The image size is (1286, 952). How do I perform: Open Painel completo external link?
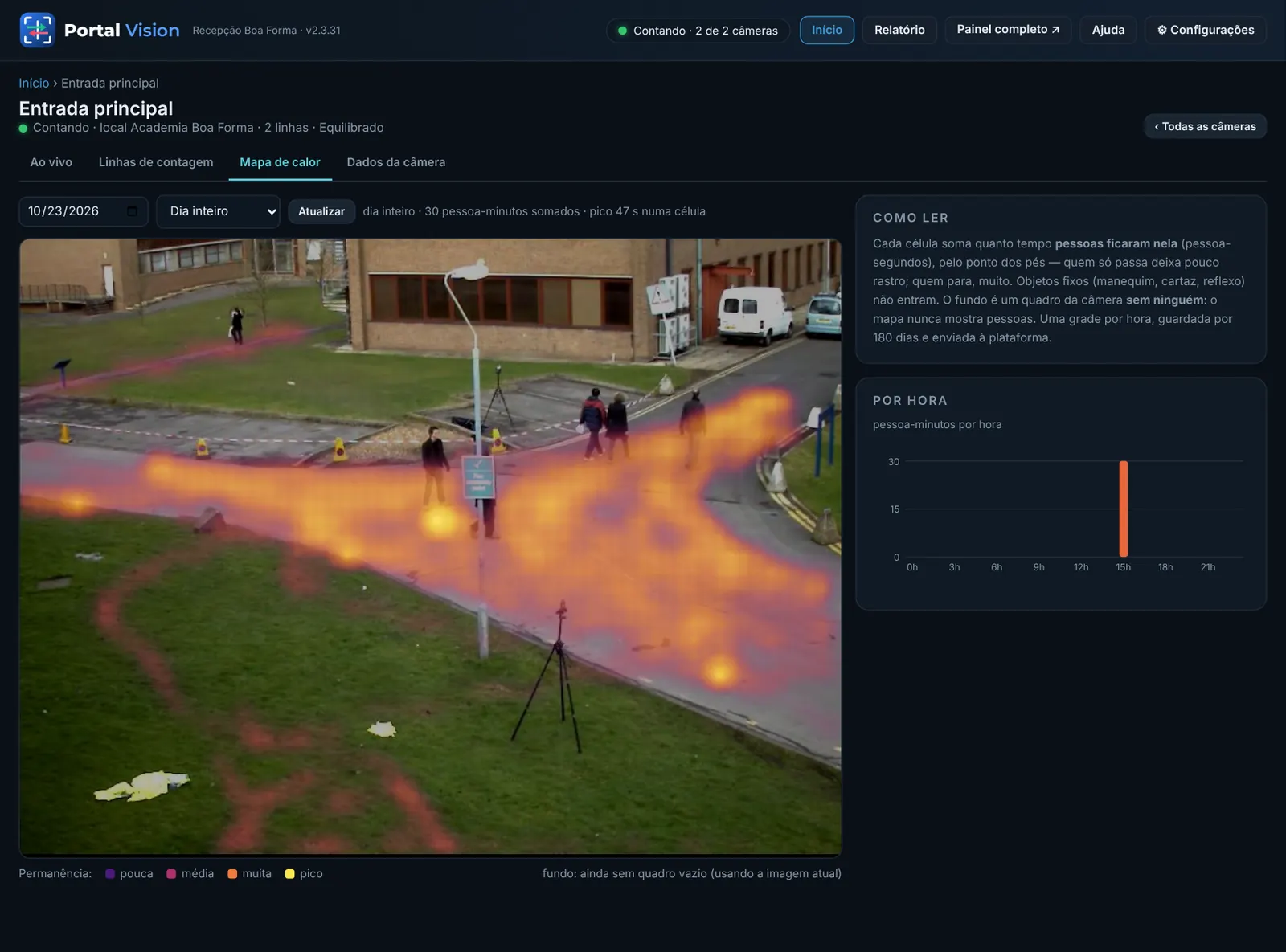tap(1008, 30)
